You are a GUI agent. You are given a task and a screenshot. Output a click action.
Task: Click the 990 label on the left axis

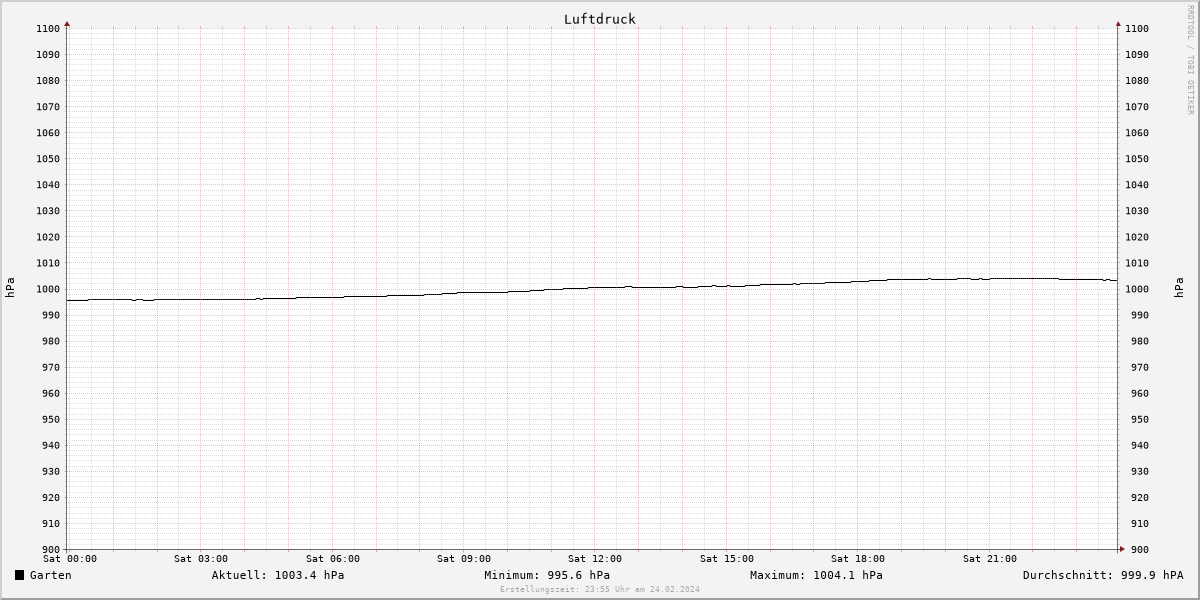tap(51, 315)
